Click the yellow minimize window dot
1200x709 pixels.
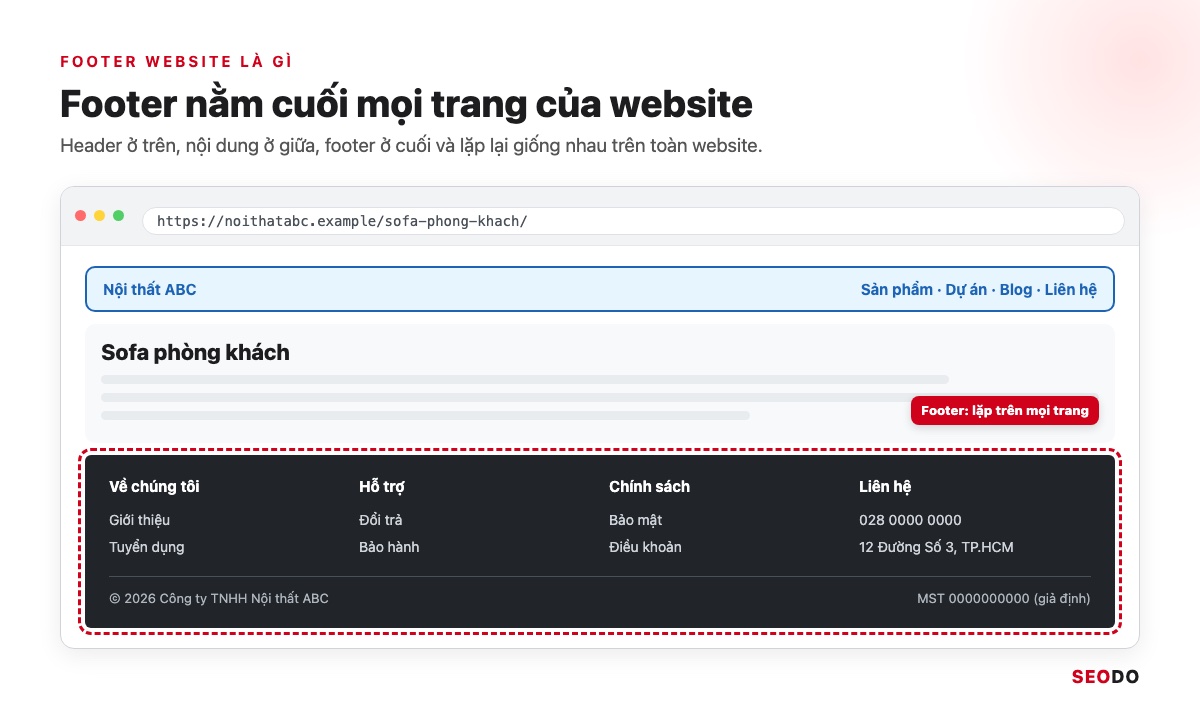point(100,216)
